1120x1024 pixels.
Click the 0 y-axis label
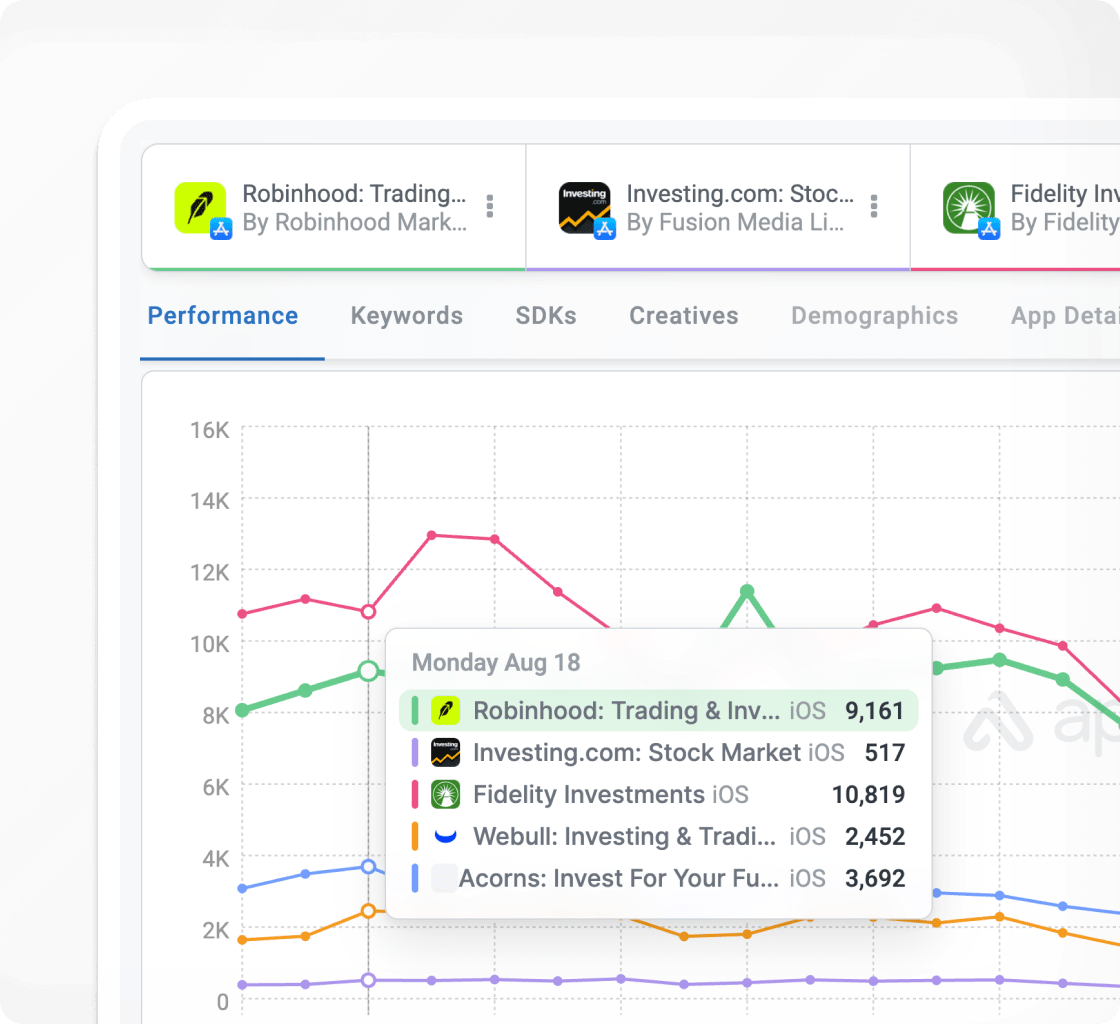point(223,1002)
